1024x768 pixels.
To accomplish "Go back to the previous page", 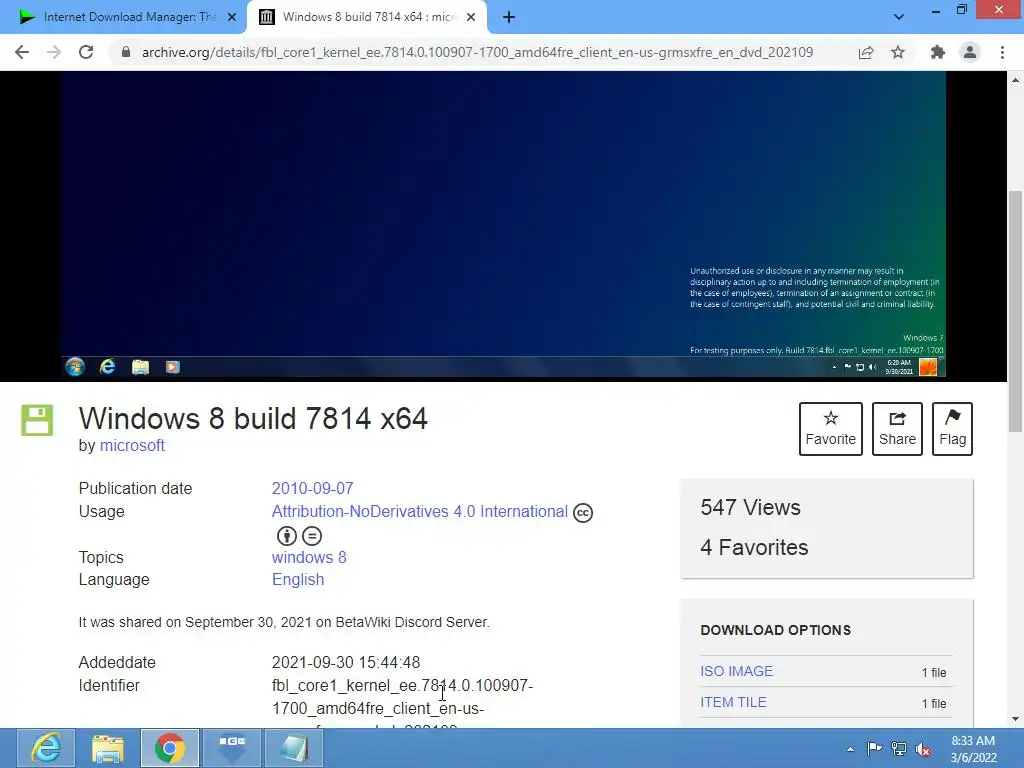I will coord(22,52).
